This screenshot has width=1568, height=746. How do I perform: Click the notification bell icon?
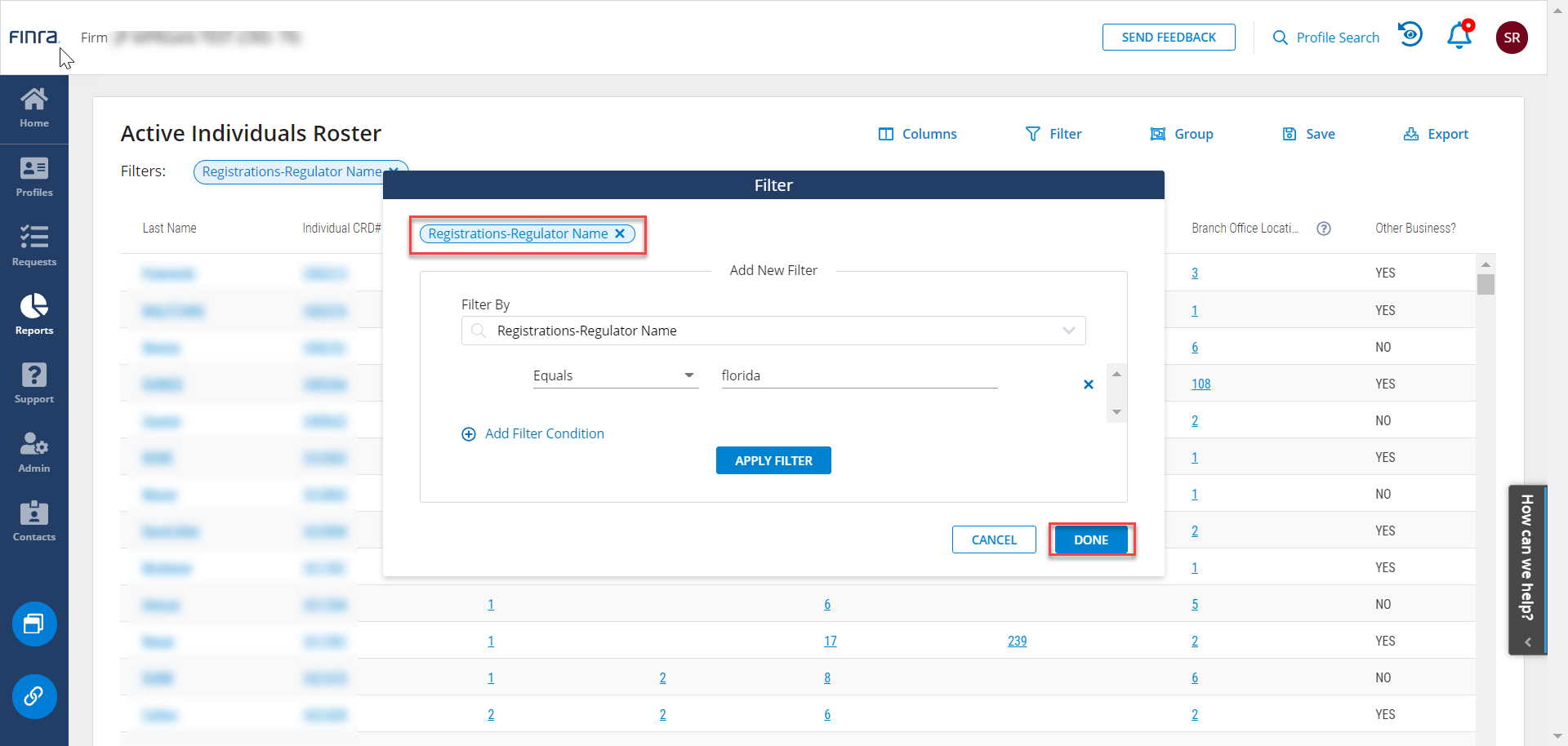(1459, 37)
